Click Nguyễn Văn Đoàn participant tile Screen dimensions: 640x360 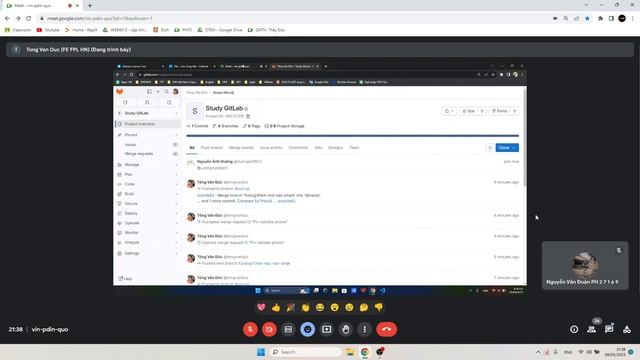tap(585, 265)
